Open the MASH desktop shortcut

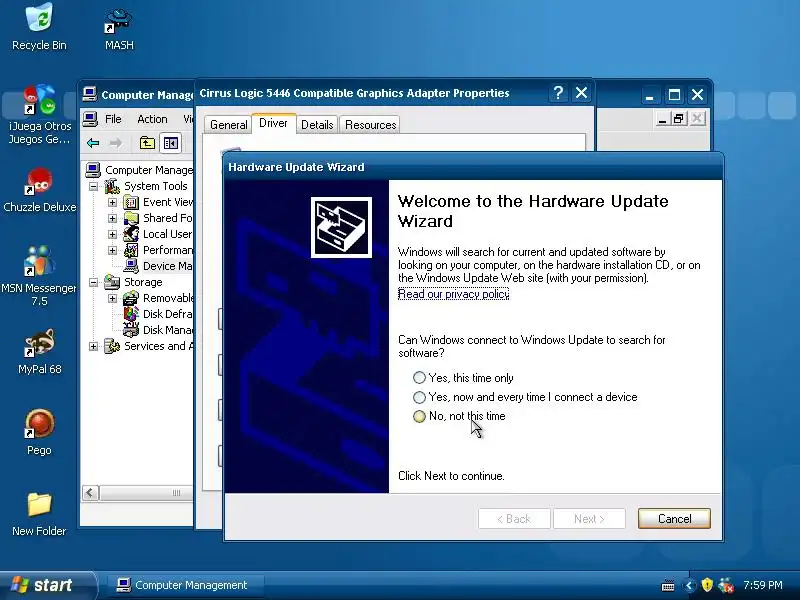119,28
